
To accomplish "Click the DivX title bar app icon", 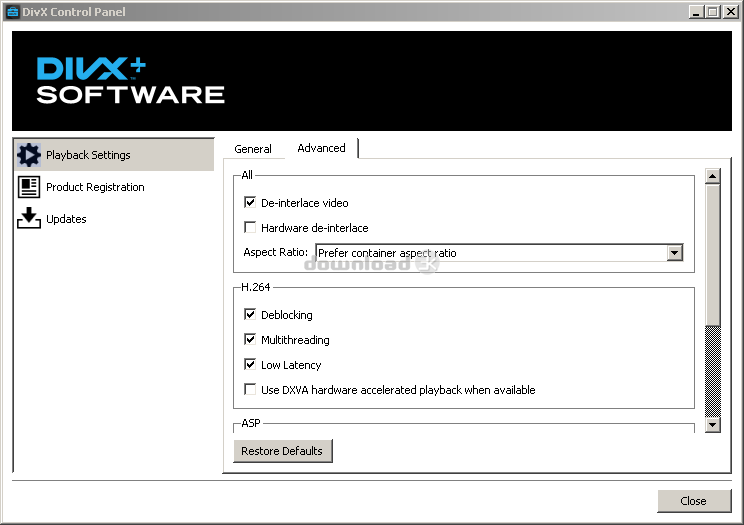I will [12, 12].
